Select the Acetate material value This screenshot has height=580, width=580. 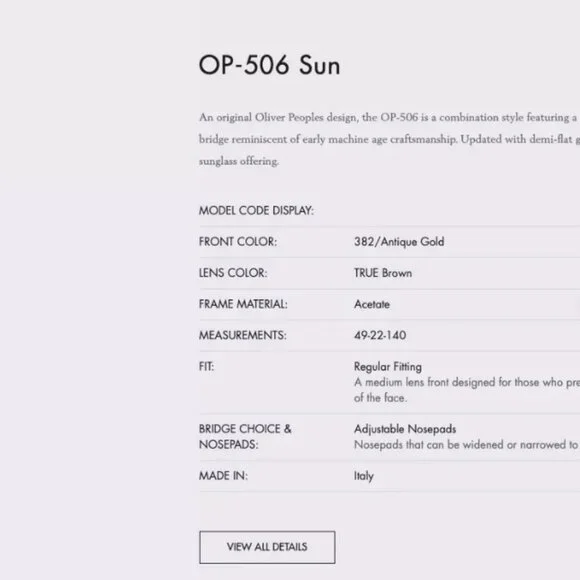click(372, 304)
